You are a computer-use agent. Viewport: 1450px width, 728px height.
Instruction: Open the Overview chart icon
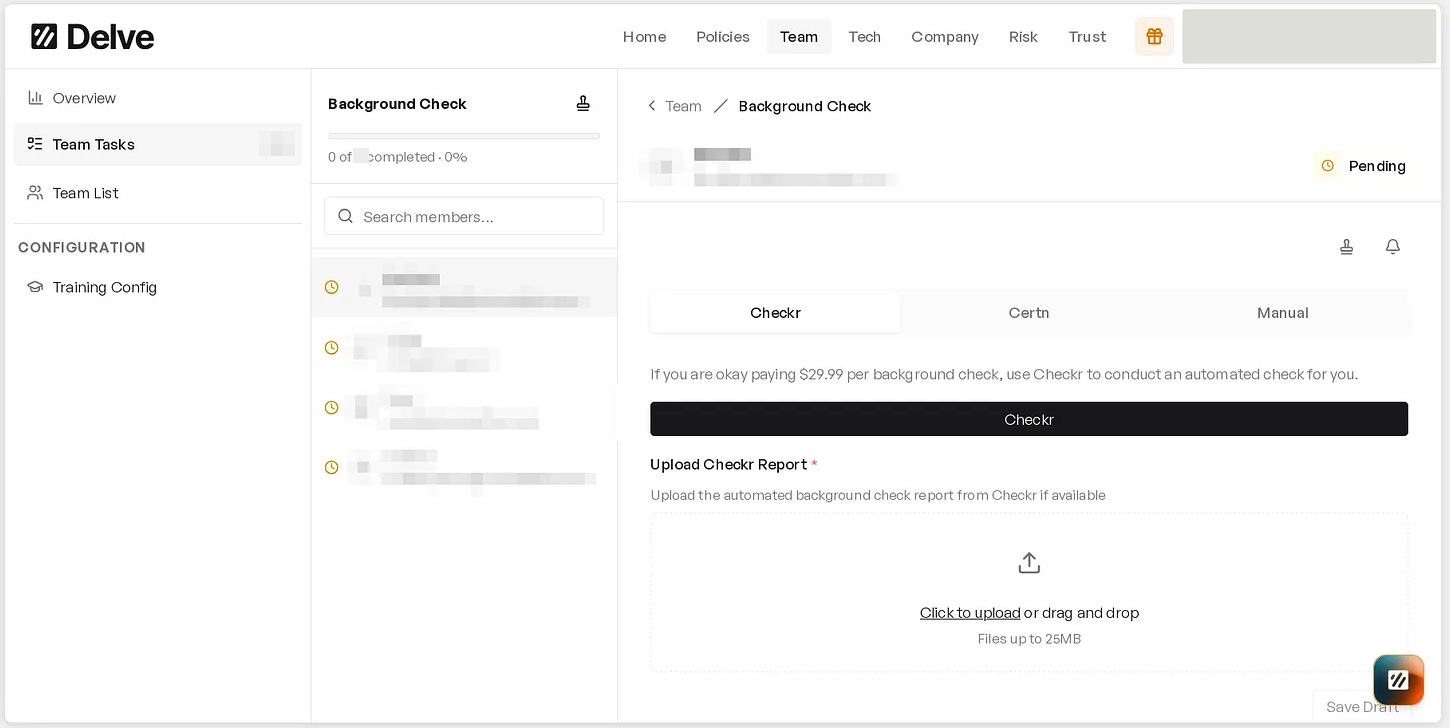tap(35, 98)
